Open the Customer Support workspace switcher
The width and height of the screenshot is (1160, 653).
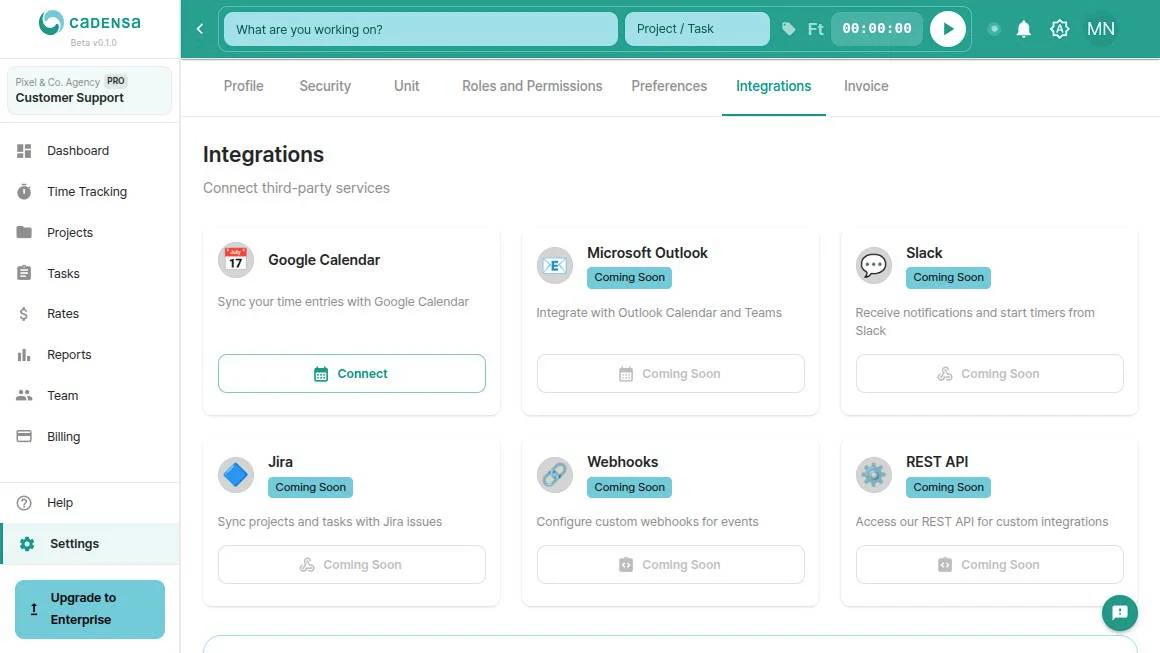90,90
